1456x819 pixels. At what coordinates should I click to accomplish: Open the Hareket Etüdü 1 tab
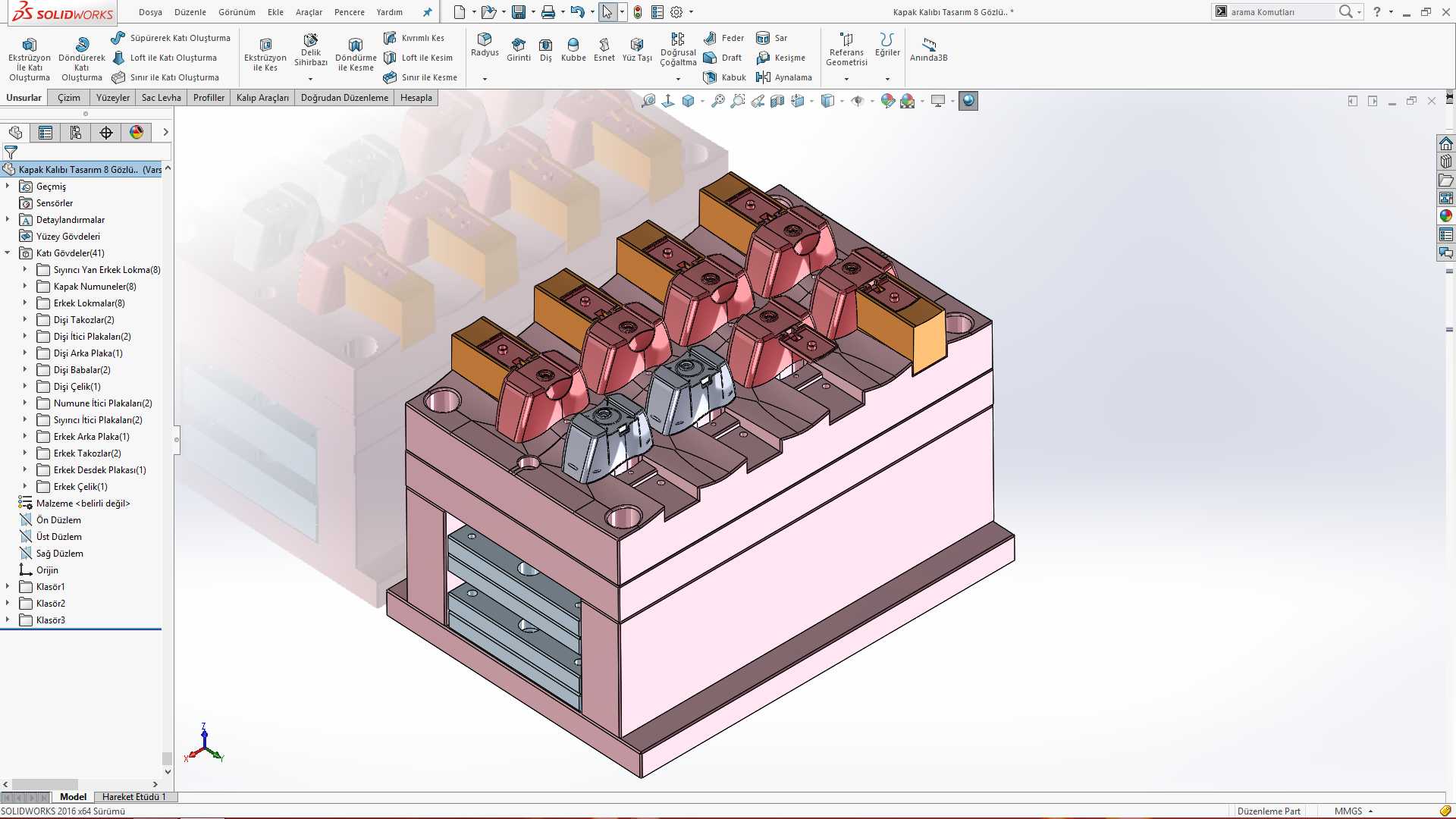(133, 797)
